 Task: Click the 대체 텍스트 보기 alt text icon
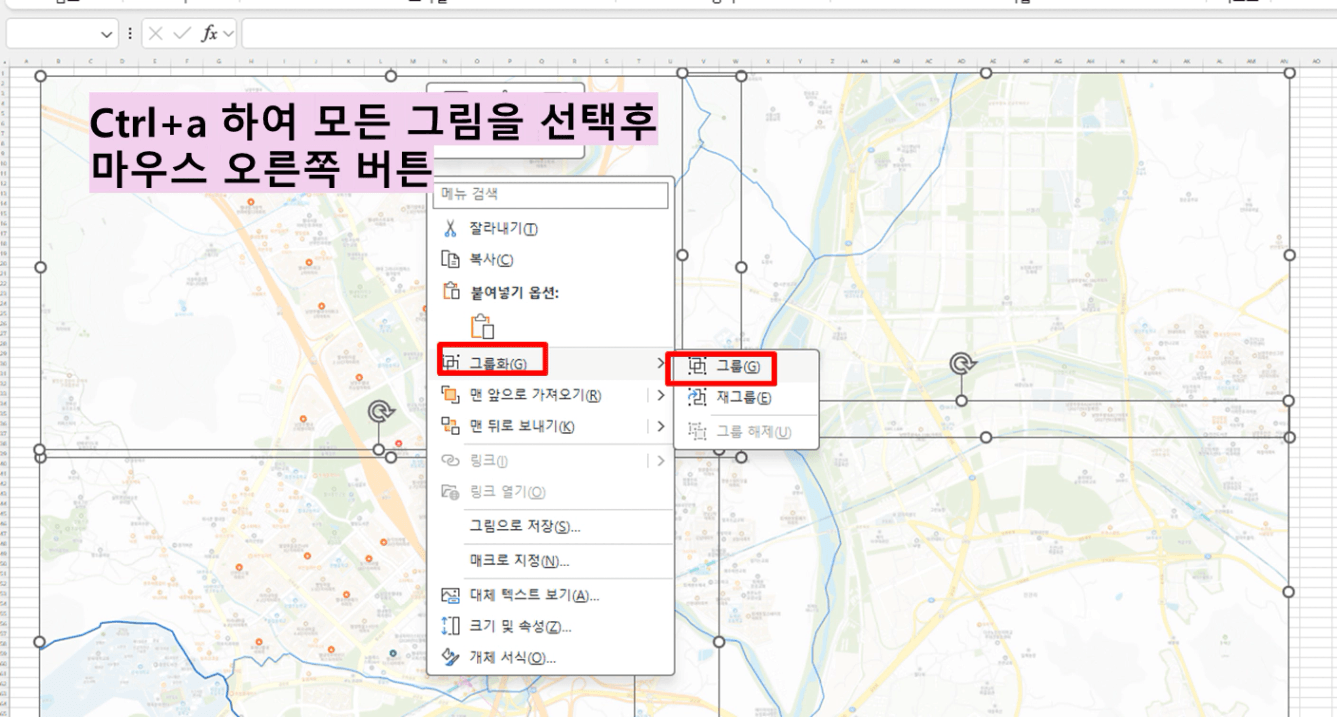[450, 595]
